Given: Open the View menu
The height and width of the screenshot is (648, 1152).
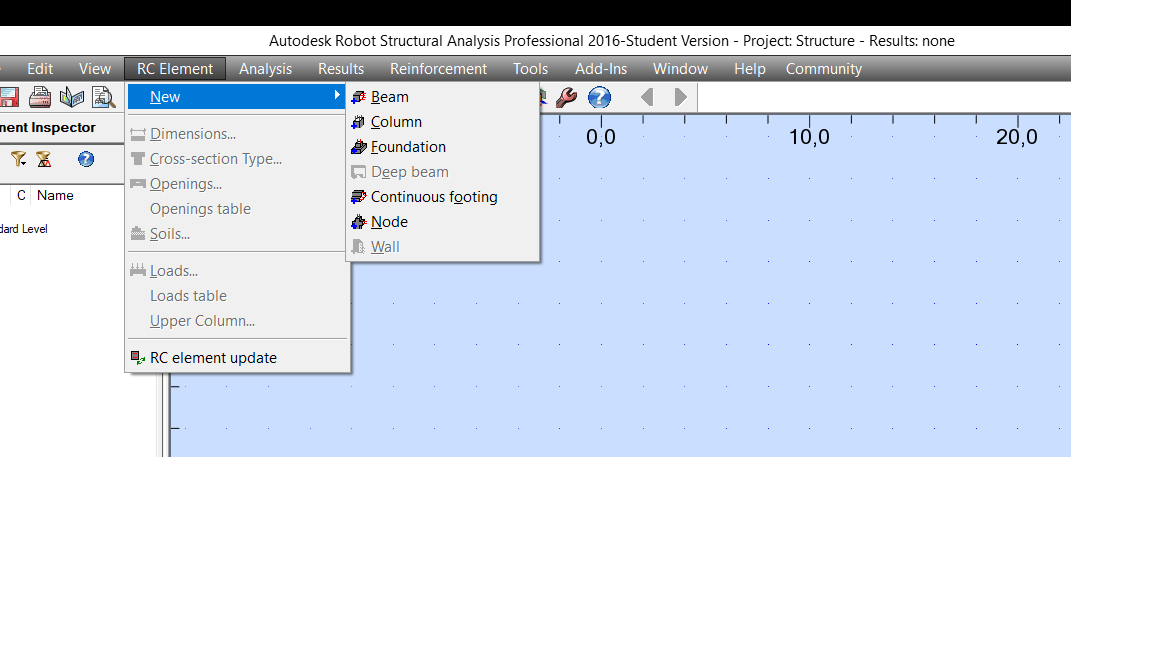Looking at the screenshot, I should (95, 68).
